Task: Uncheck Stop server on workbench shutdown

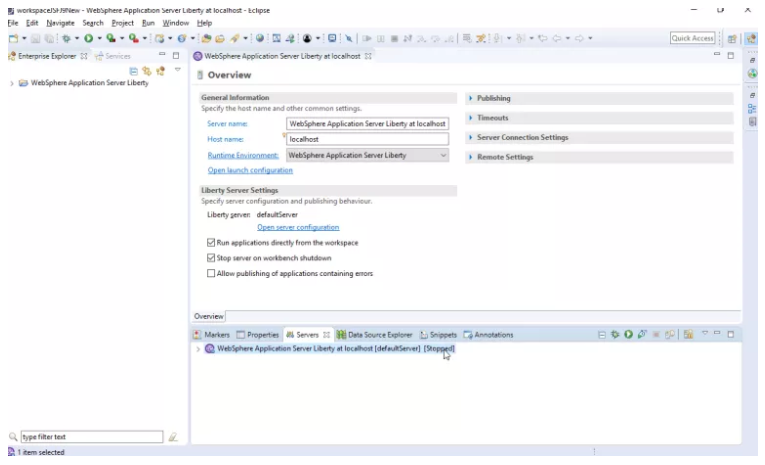Action: tap(211, 258)
